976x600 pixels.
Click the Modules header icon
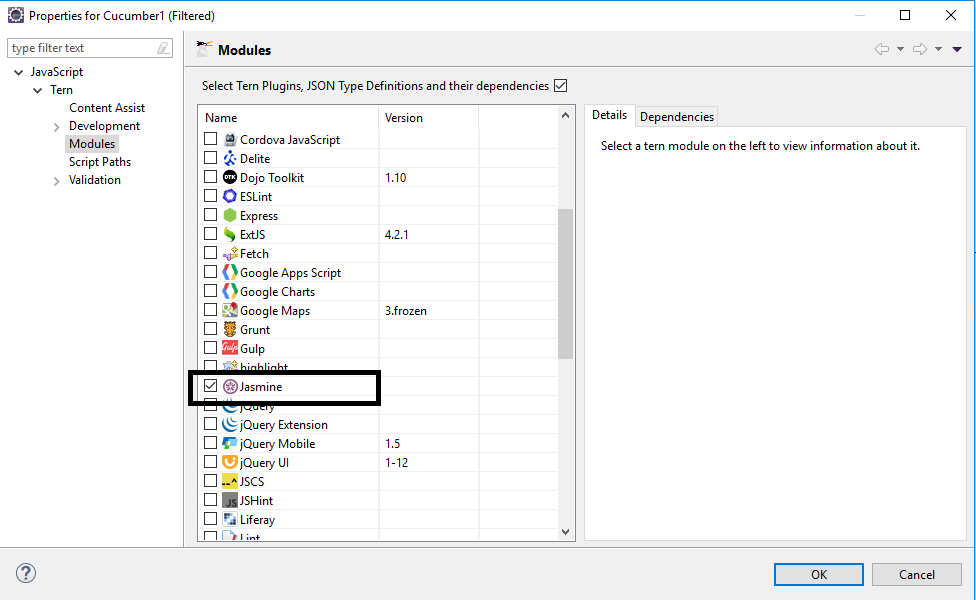point(205,46)
